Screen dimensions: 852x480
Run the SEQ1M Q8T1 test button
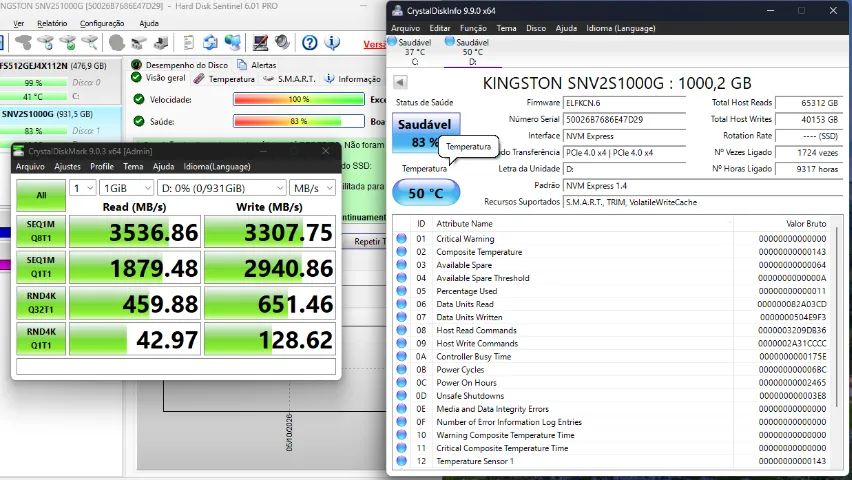click(41, 231)
